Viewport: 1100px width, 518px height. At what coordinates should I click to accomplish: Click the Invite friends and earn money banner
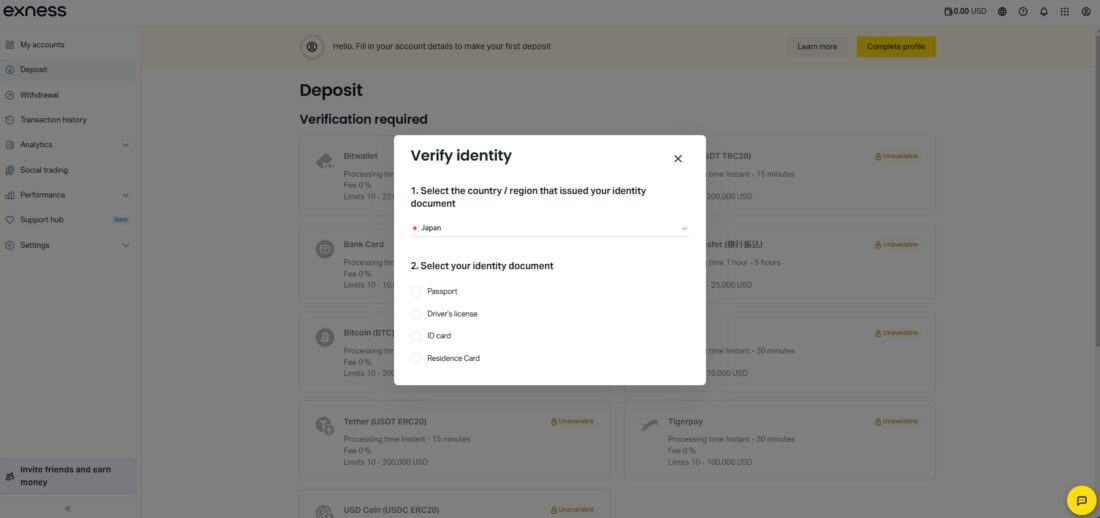(68, 476)
